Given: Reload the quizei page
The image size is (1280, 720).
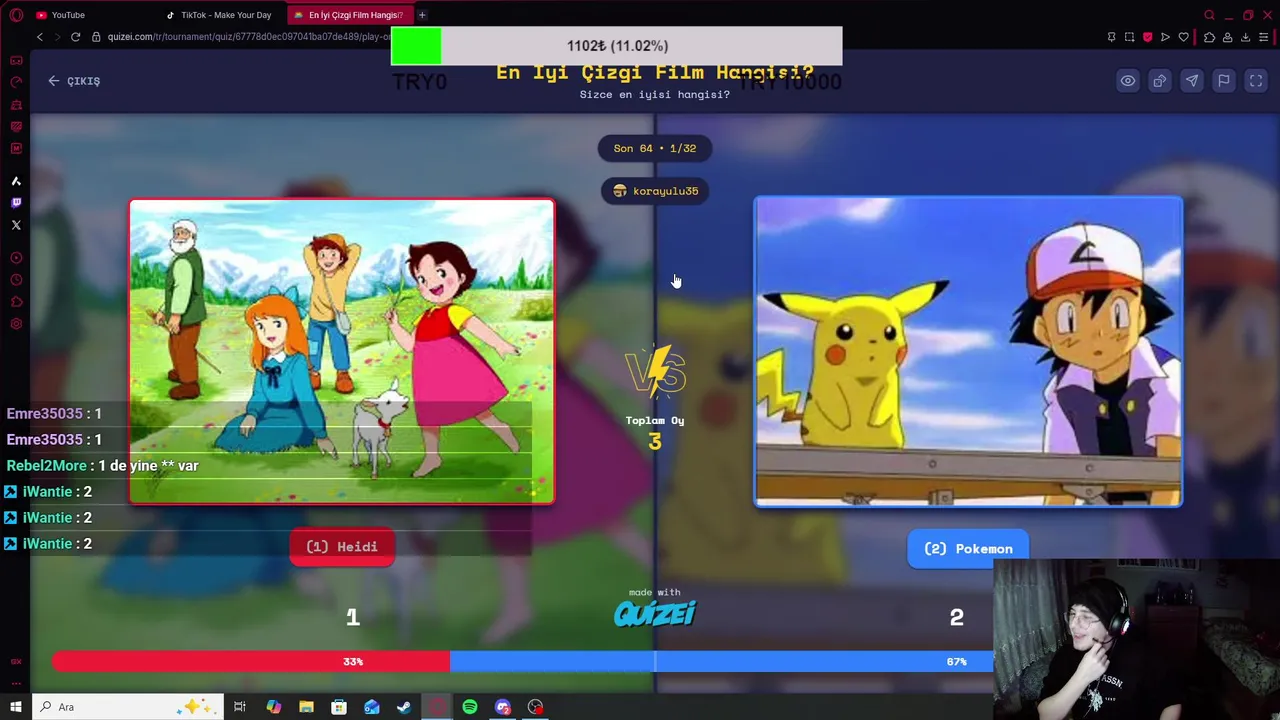Looking at the screenshot, I should 75,37.
